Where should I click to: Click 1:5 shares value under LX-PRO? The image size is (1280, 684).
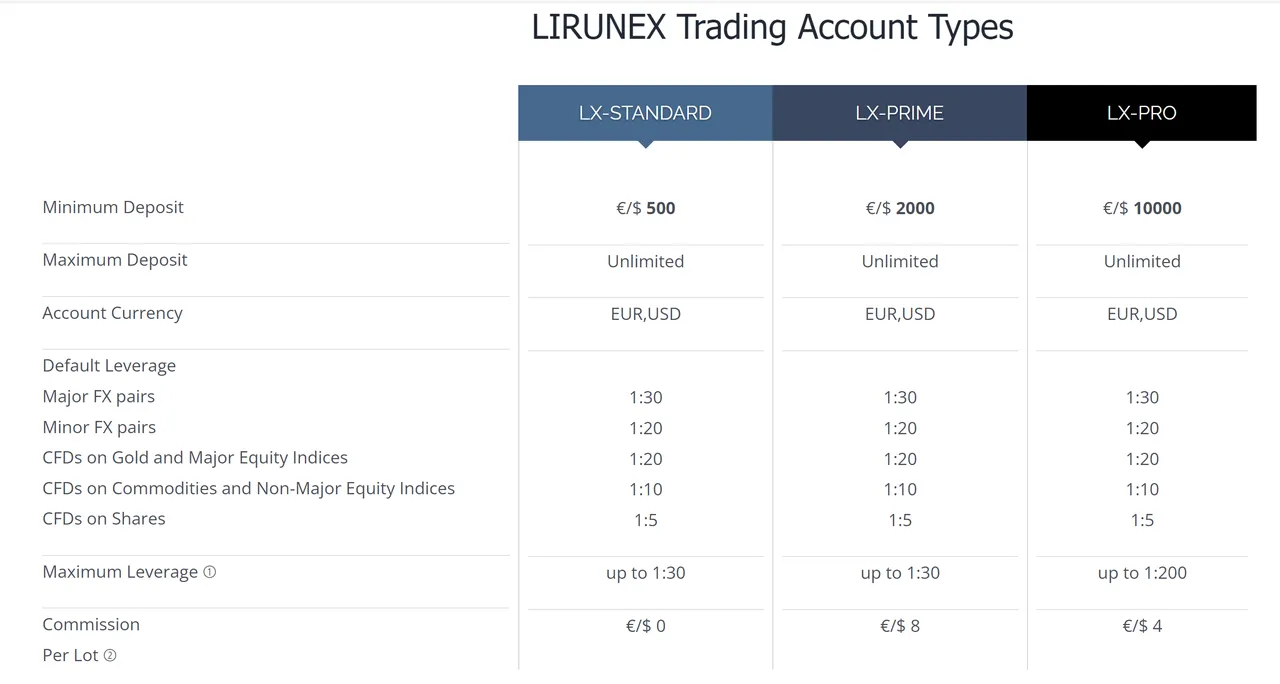(x=1142, y=520)
